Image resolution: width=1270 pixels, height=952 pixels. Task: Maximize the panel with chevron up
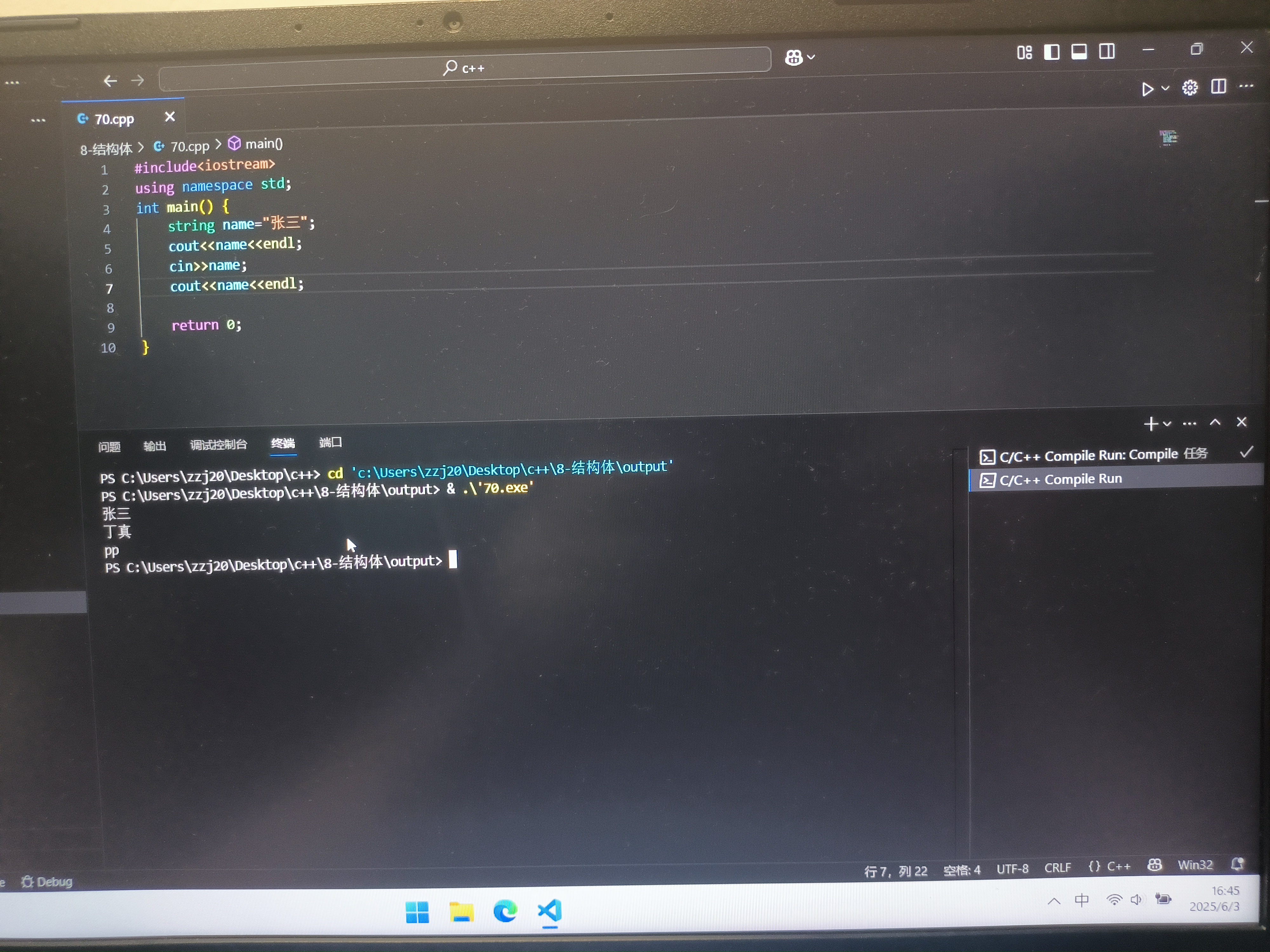pyautogui.click(x=1215, y=422)
